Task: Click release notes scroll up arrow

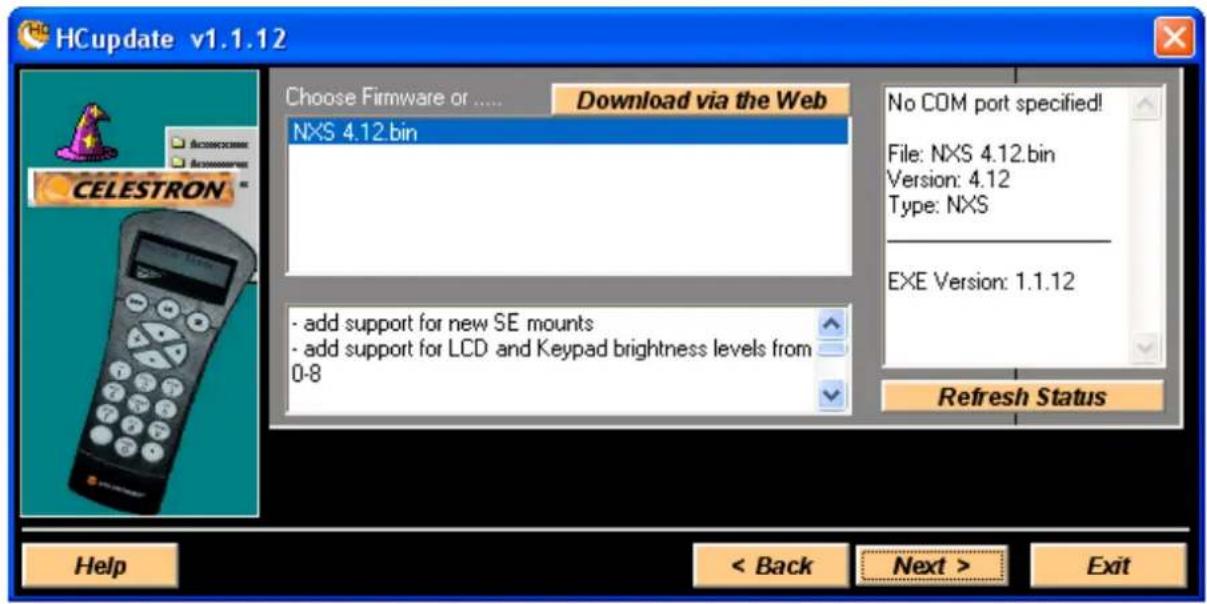Action: click(831, 323)
